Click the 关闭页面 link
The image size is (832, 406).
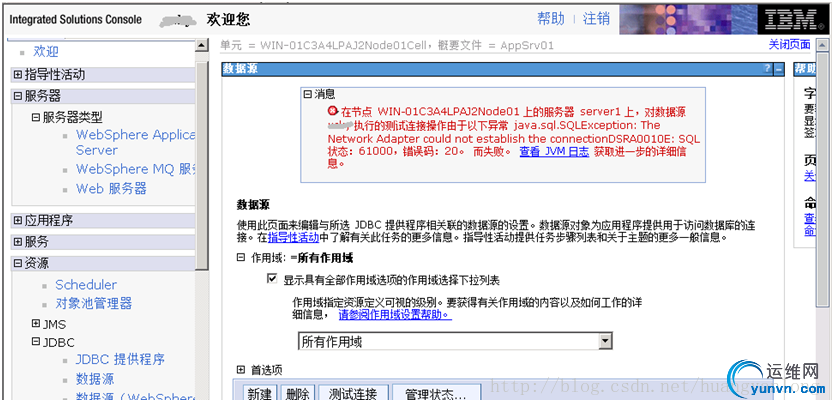pos(790,44)
